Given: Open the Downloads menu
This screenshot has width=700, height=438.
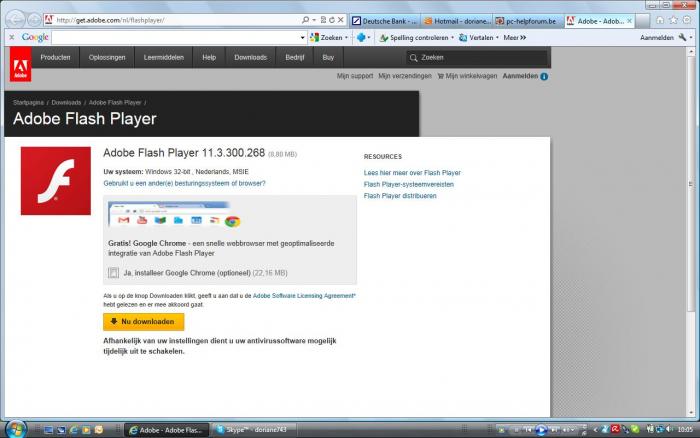Looking at the screenshot, I should point(250,58).
